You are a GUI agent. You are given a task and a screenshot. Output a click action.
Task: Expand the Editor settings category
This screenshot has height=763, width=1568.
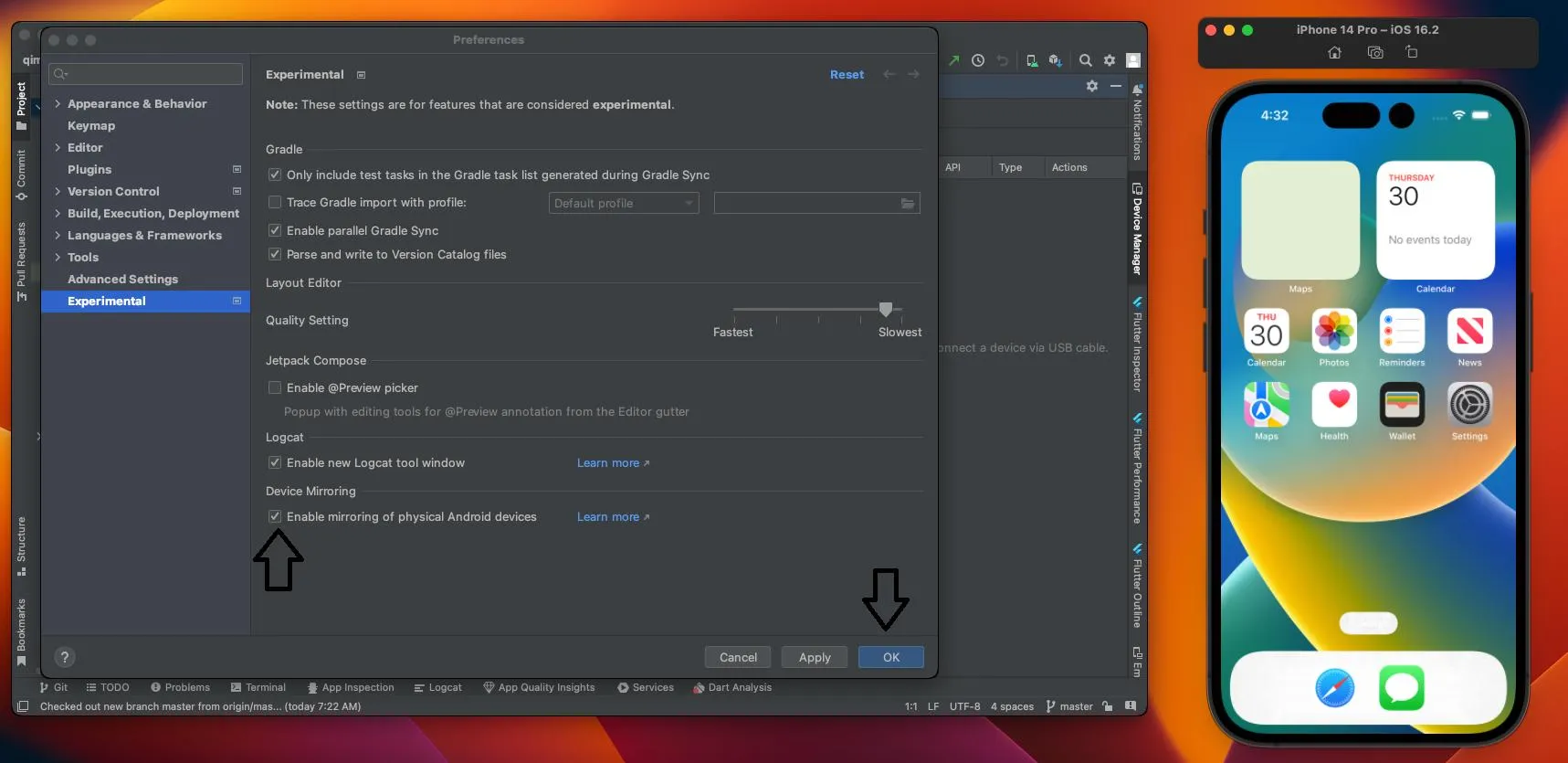tap(58, 147)
